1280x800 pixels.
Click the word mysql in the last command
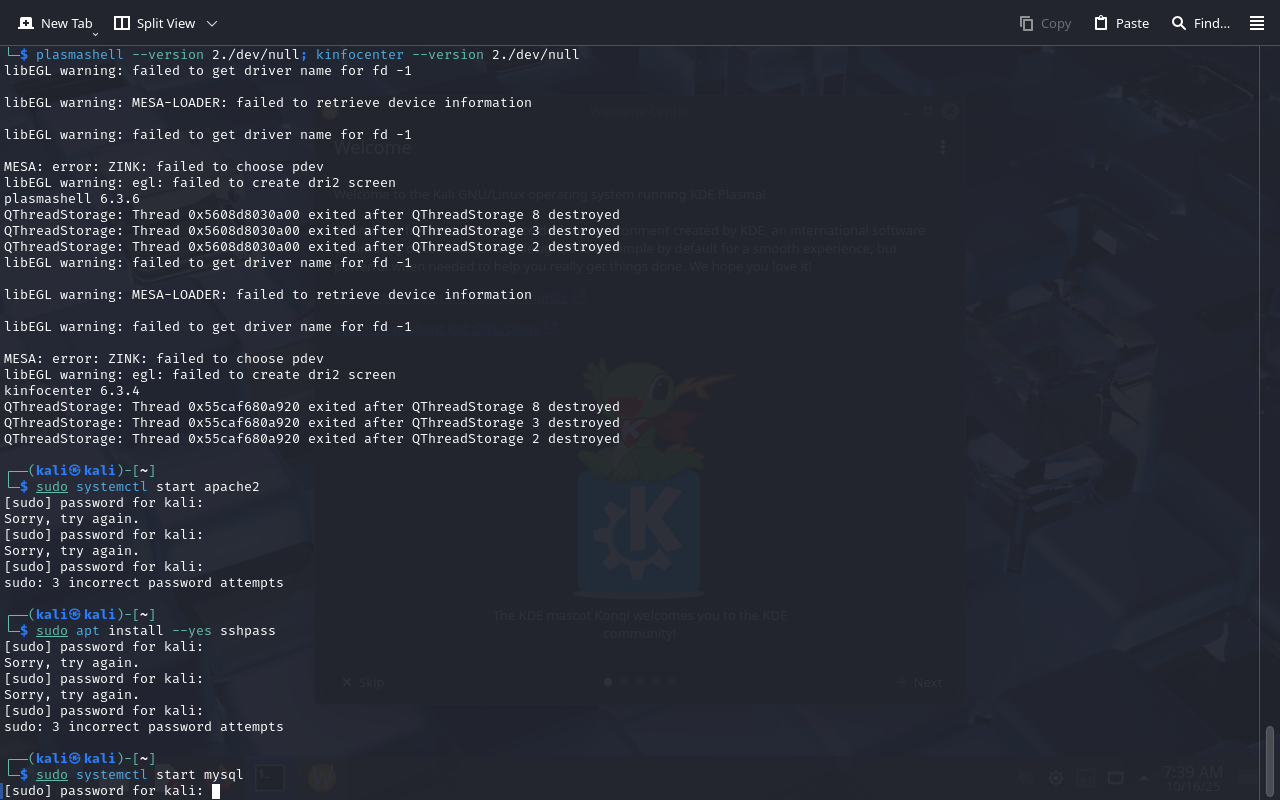223,775
